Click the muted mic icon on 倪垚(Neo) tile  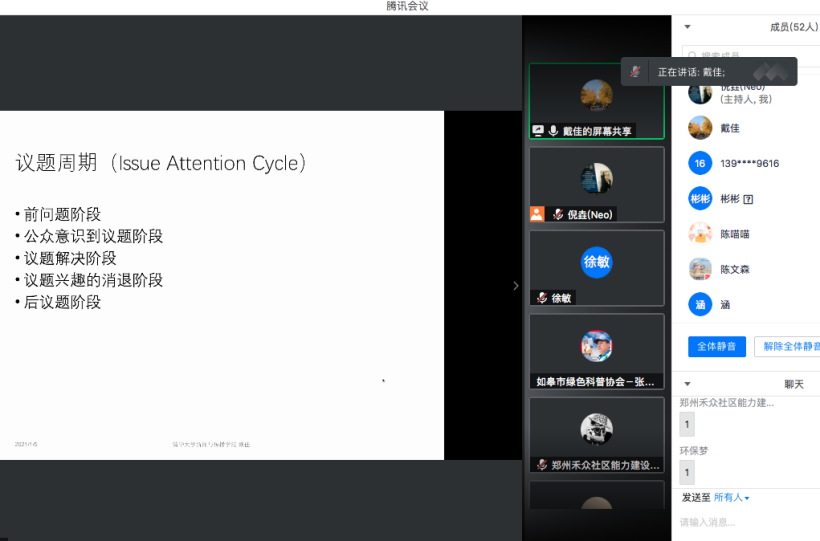click(x=558, y=214)
